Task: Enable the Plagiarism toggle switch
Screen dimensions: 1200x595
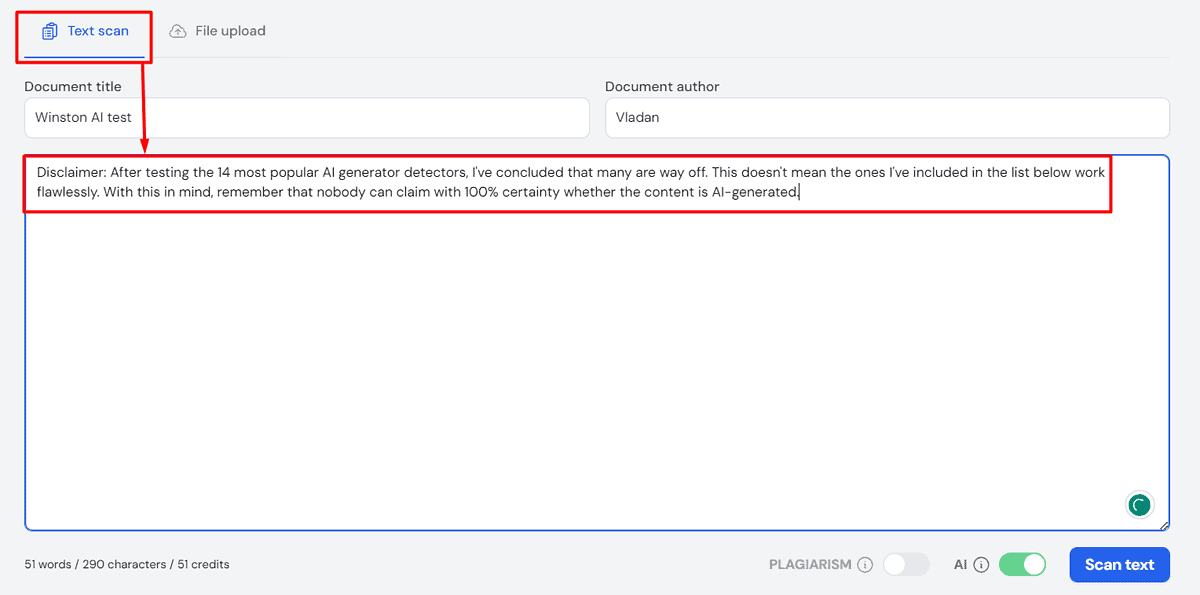Action: (906, 565)
